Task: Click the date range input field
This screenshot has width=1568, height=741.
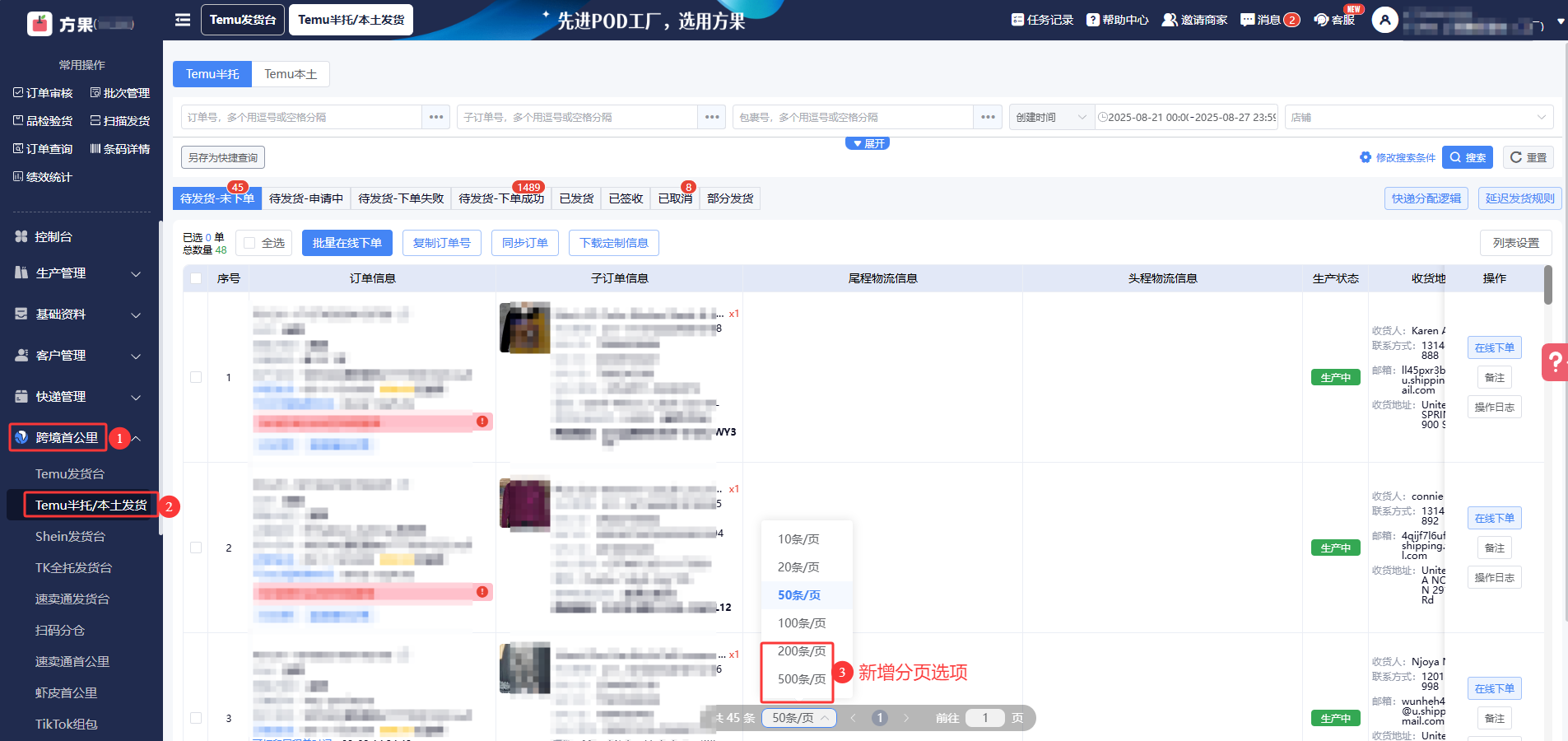Action: pos(1188,117)
